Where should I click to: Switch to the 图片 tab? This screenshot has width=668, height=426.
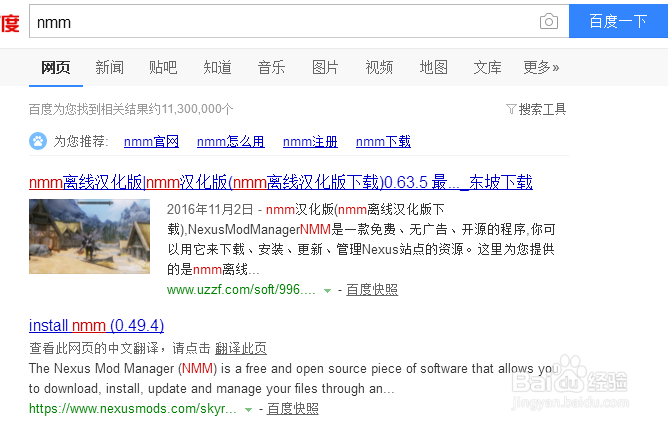[x=325, y=67]
